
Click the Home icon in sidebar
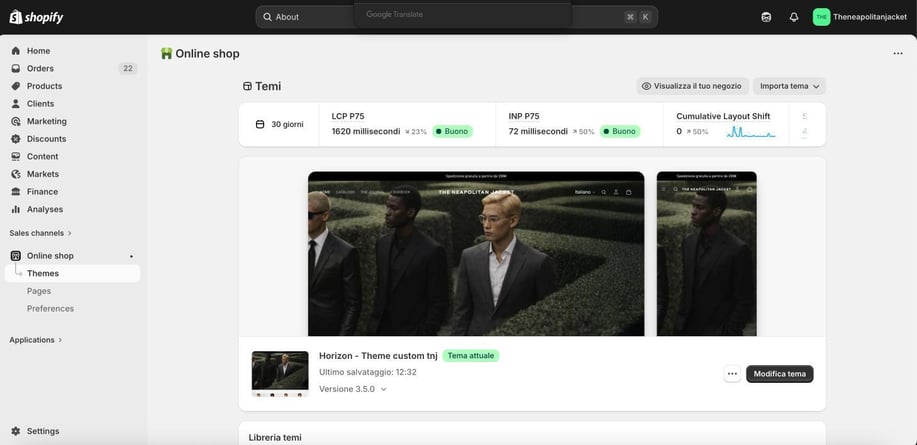tap(16, 51)
